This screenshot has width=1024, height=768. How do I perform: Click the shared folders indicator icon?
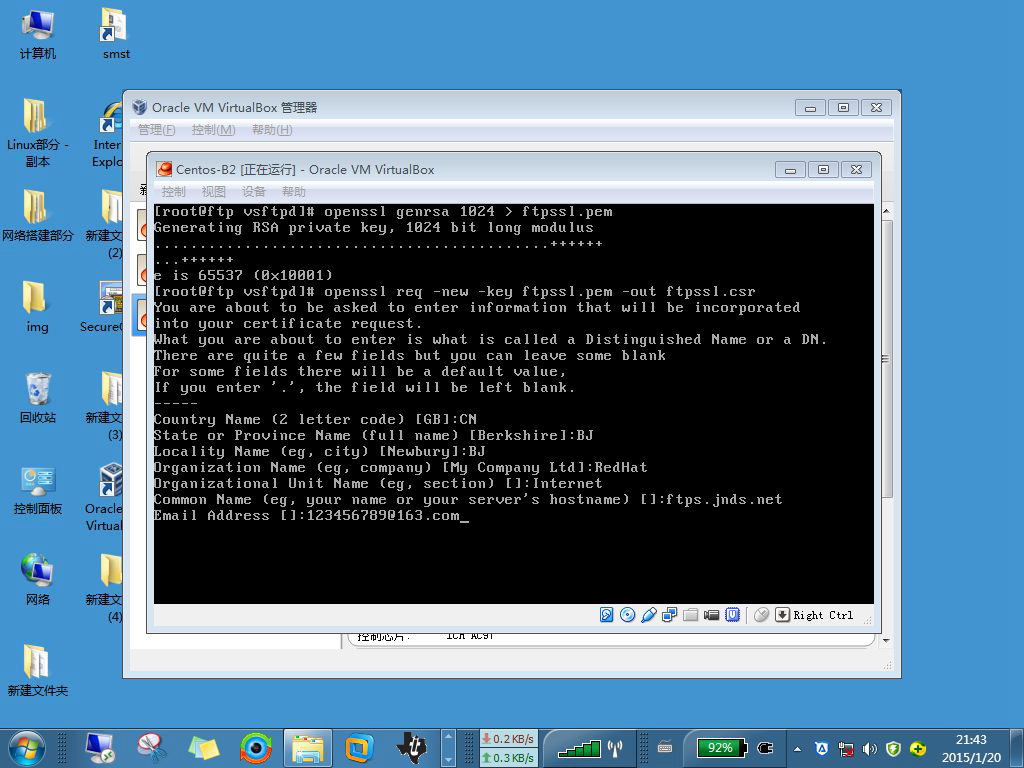(x=690, y=615)
